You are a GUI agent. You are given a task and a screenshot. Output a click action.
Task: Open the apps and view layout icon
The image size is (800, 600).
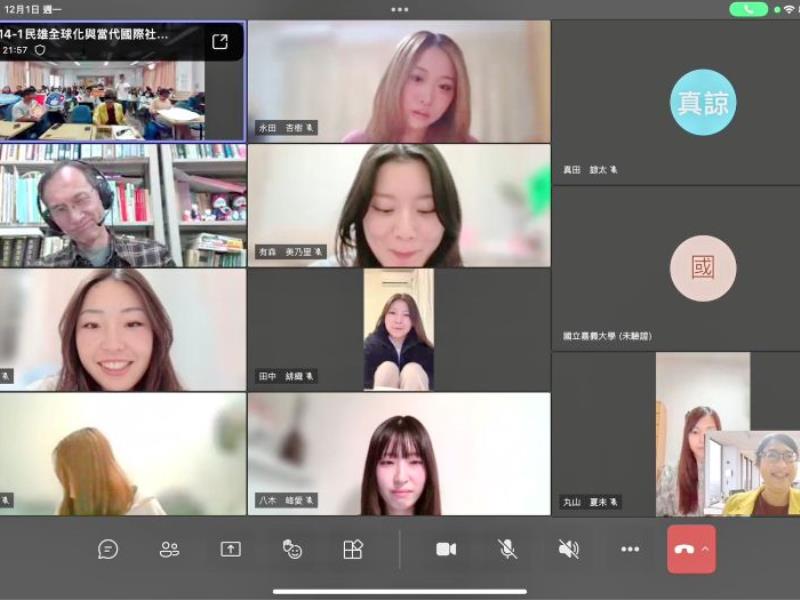[x=353, y=549]
